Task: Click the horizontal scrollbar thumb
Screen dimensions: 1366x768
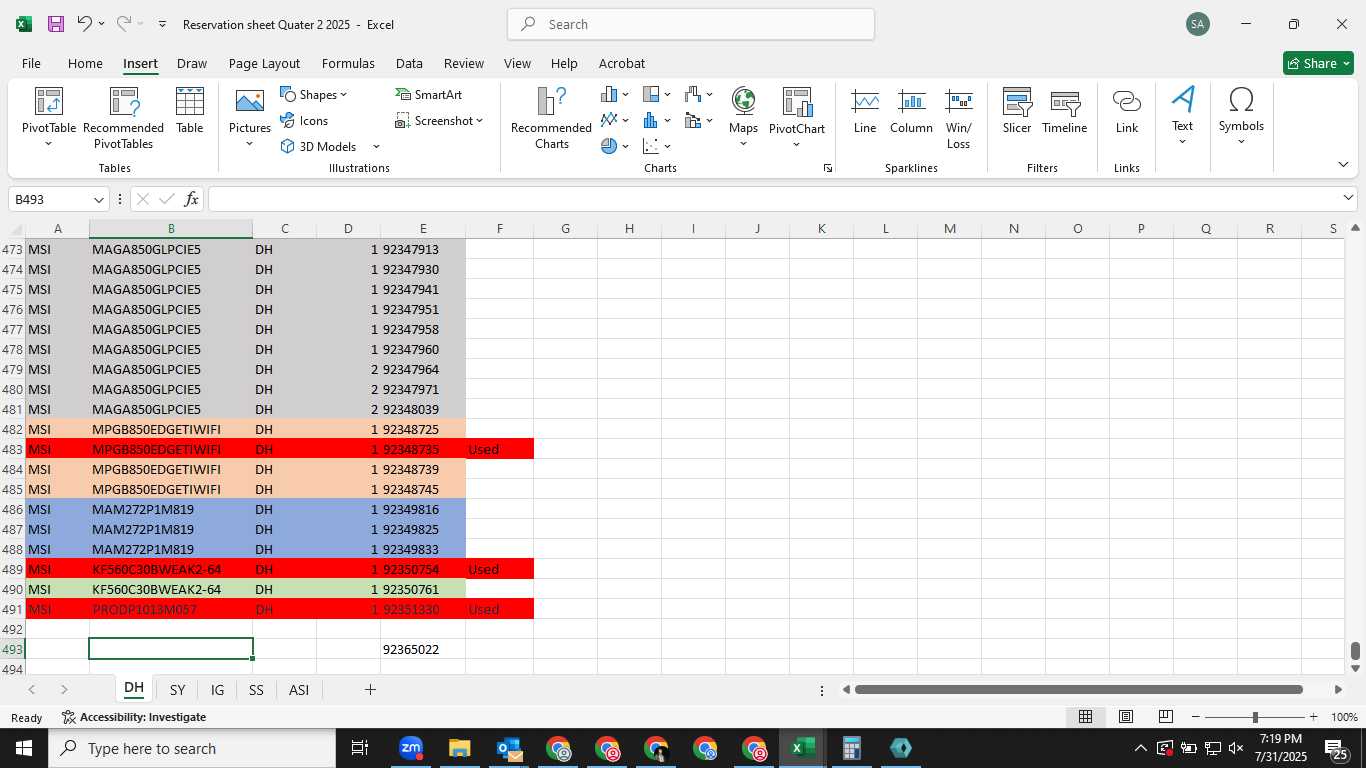Action: (x=1079, y=689)
